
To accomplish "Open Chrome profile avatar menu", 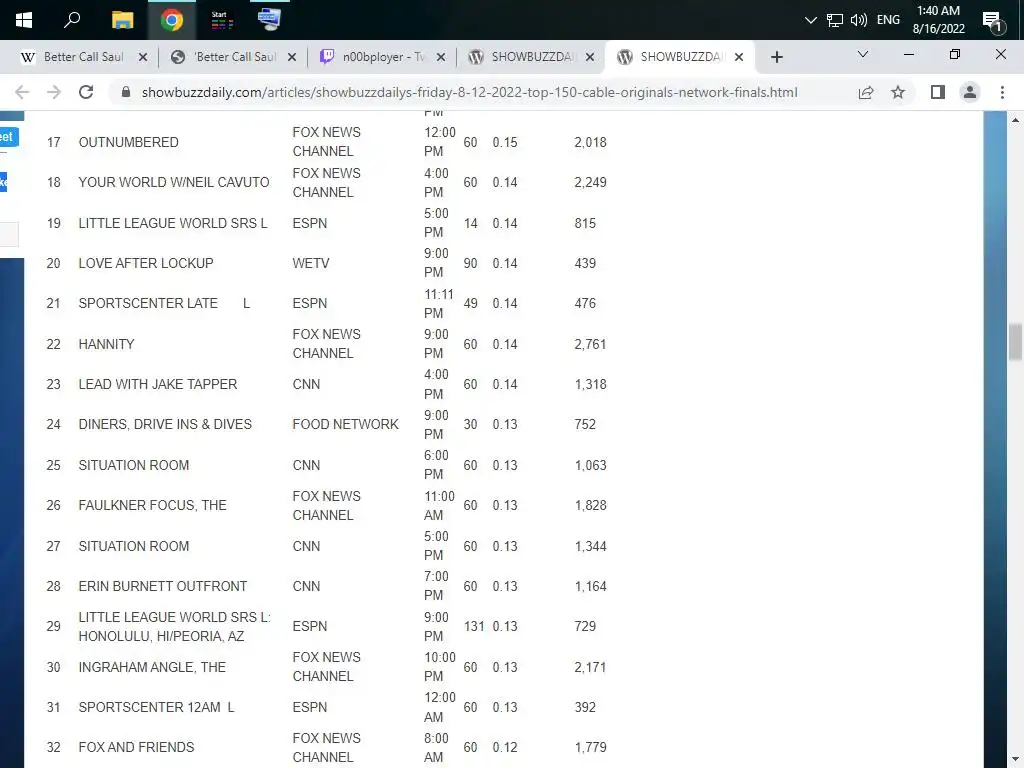I will pos(970,93).
